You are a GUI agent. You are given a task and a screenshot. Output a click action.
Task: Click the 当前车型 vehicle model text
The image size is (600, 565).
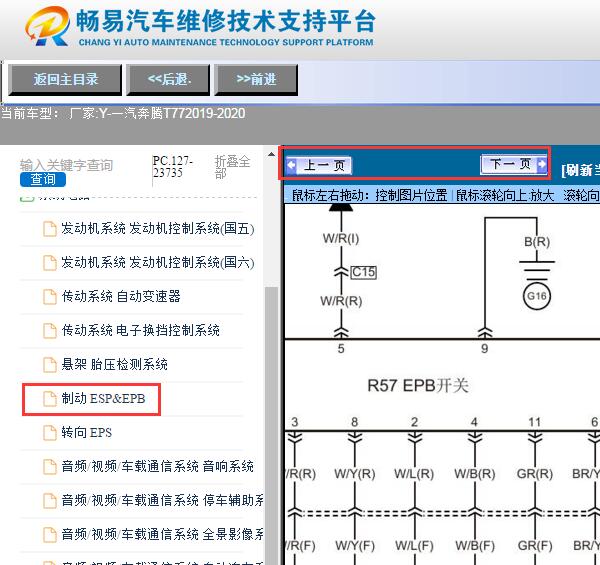pyautogui.click(x=123, y=114)
